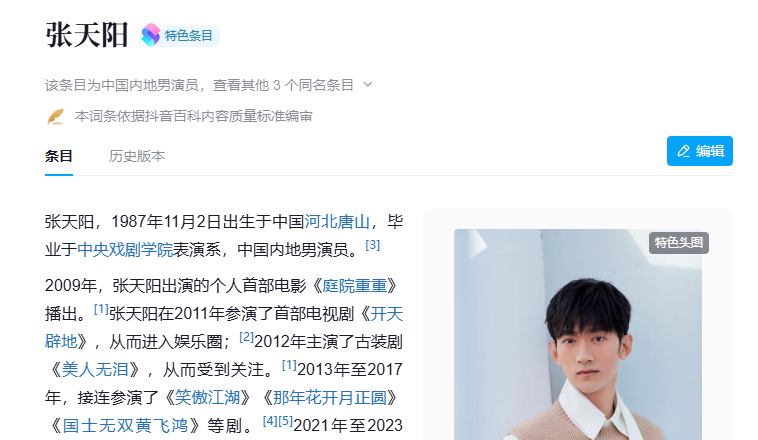758x440 pixels.
Task: Click citation reference [3]
Action: coord(372,245)
